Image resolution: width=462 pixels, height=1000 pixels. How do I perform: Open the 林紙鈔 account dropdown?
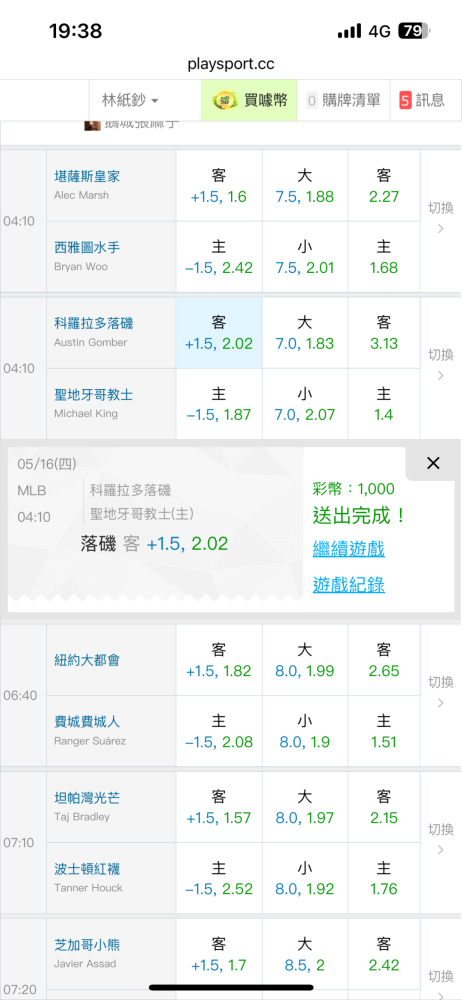(x=131, y=100)
